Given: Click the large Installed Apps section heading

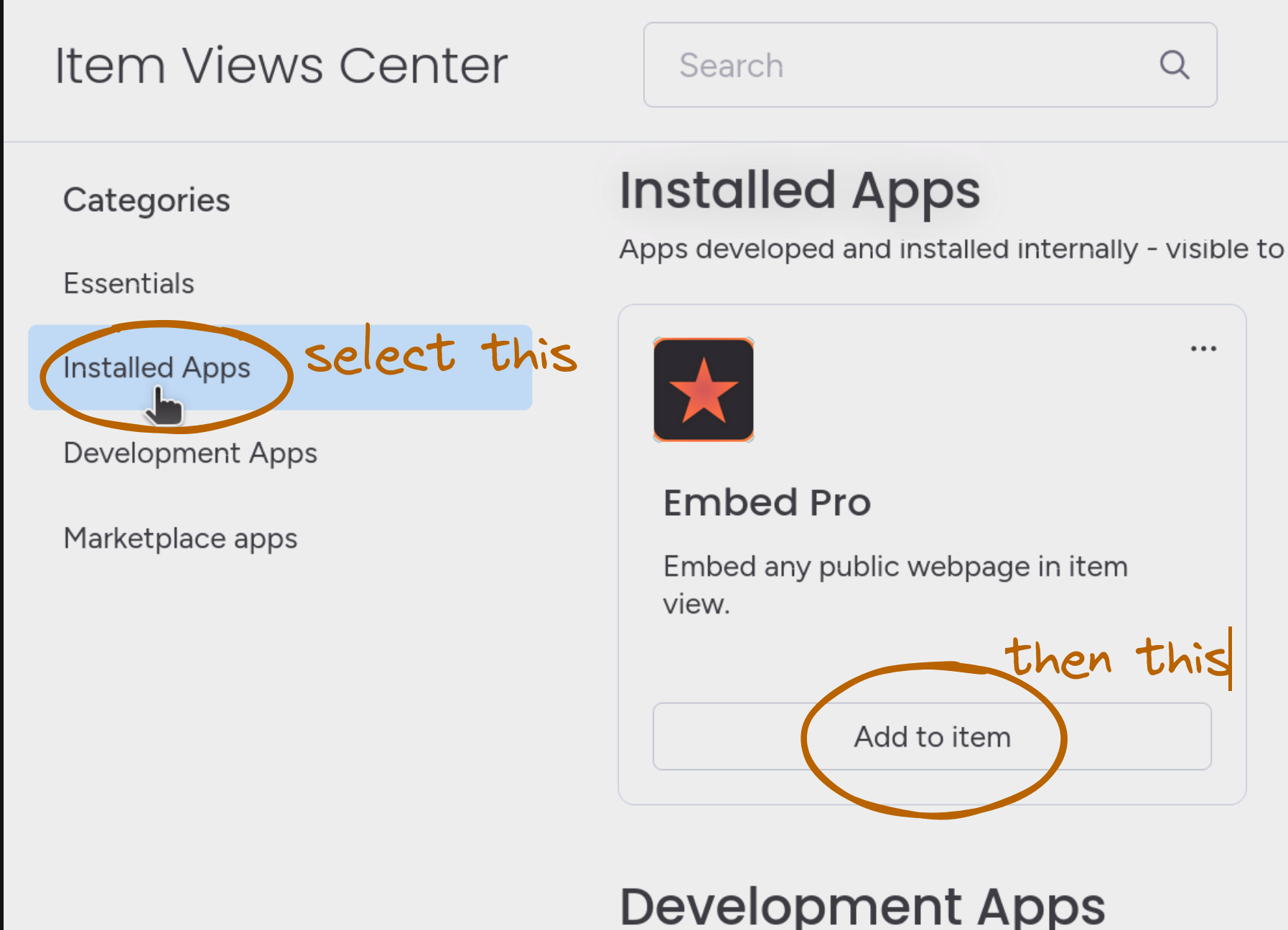Looking at the screenshot, I should pyautogui.click(x=799, y=191).
